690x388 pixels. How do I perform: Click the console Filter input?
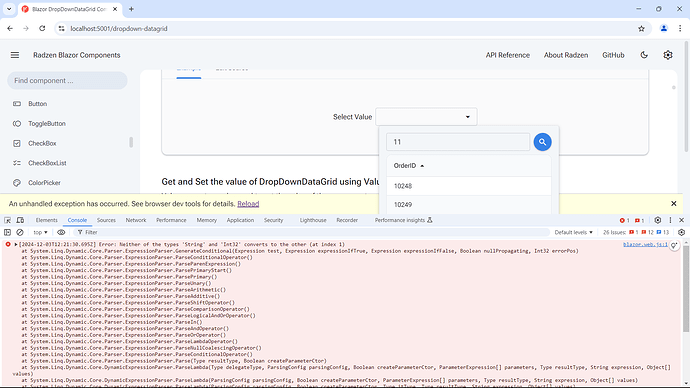click(x=312, y=232)
